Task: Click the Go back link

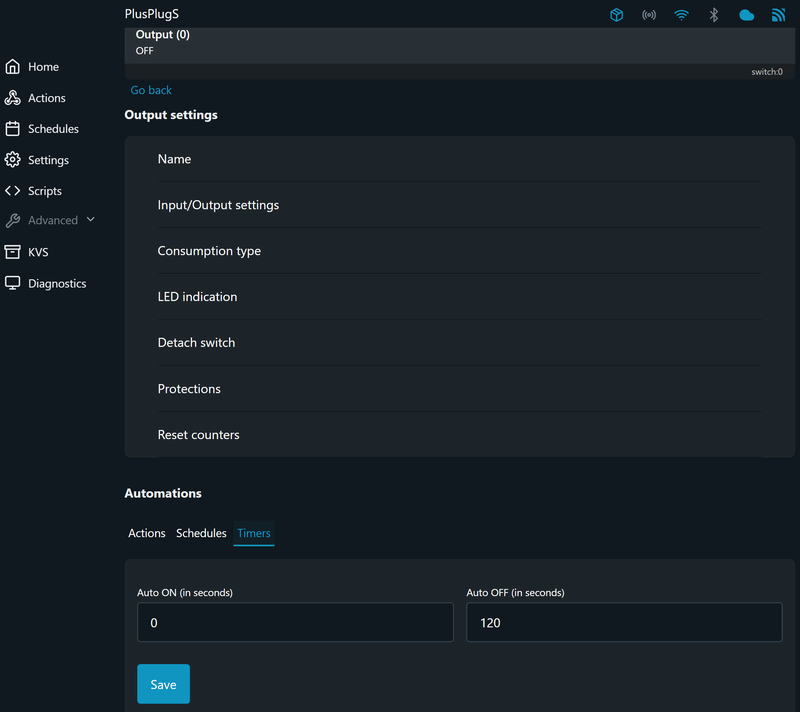Action: [x=151, y=90]
